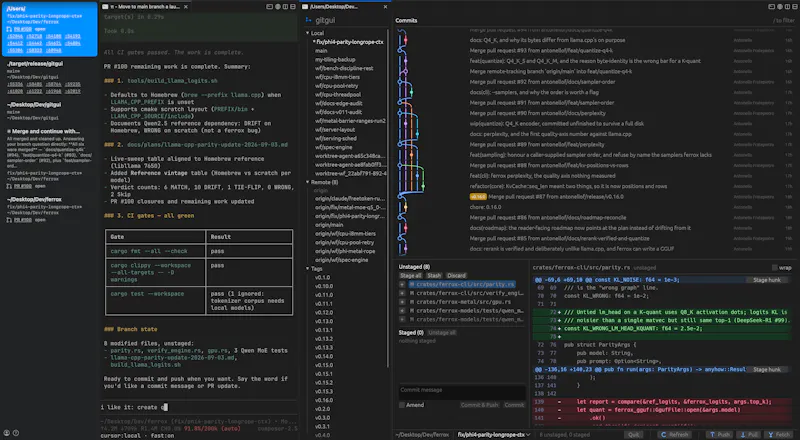Open the fix/phi4-parity-longrope-ctx branch dropdown

click(494, 434)
